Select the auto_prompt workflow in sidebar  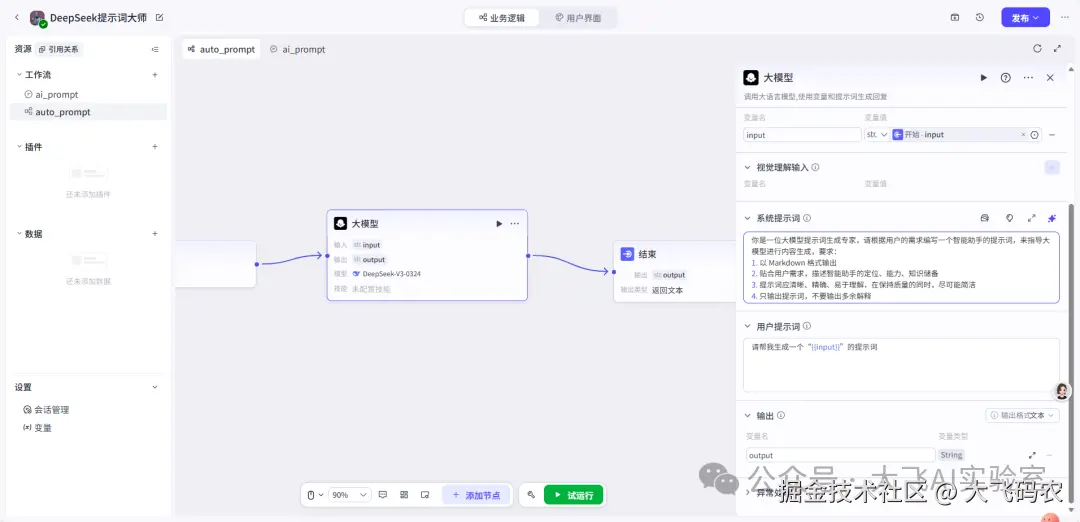88,112
